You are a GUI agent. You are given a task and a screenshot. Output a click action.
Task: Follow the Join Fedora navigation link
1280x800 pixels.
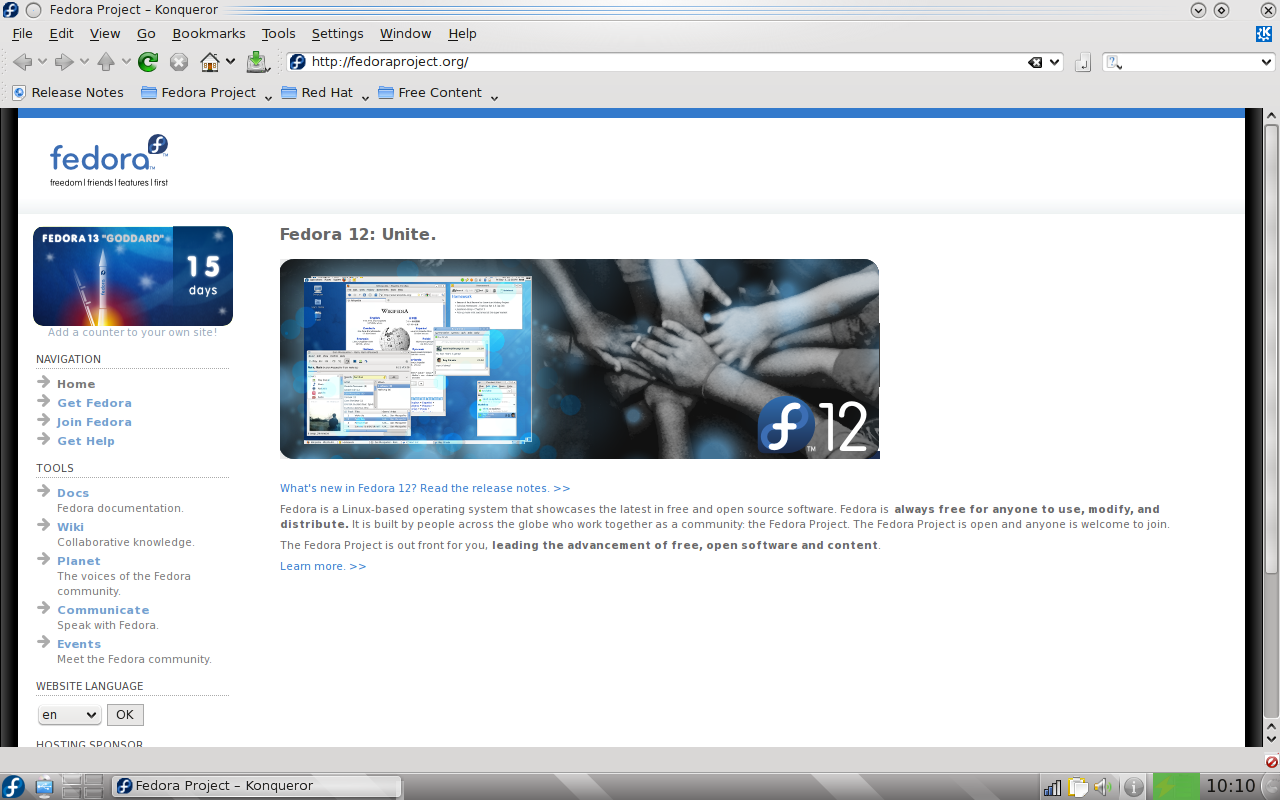pyautogui.click(x=94, y=422)
